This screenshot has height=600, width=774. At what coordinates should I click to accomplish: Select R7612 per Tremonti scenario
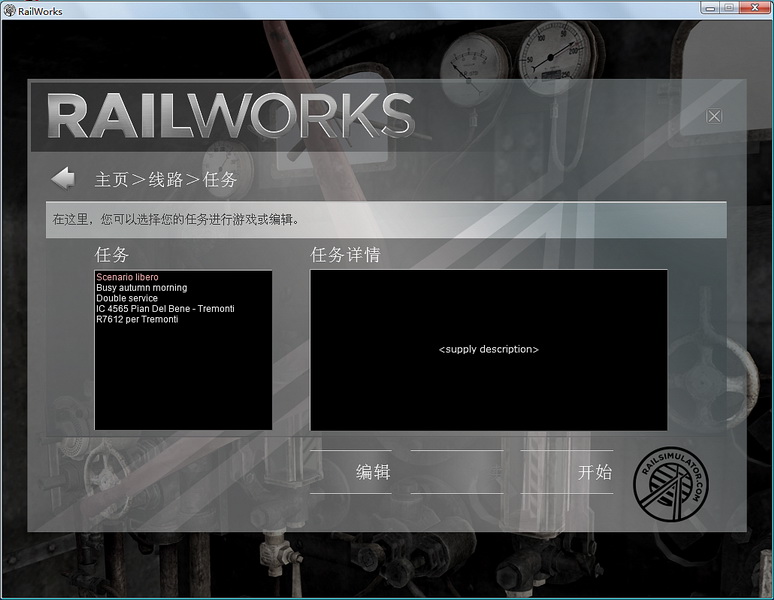[x=137, y=319]
